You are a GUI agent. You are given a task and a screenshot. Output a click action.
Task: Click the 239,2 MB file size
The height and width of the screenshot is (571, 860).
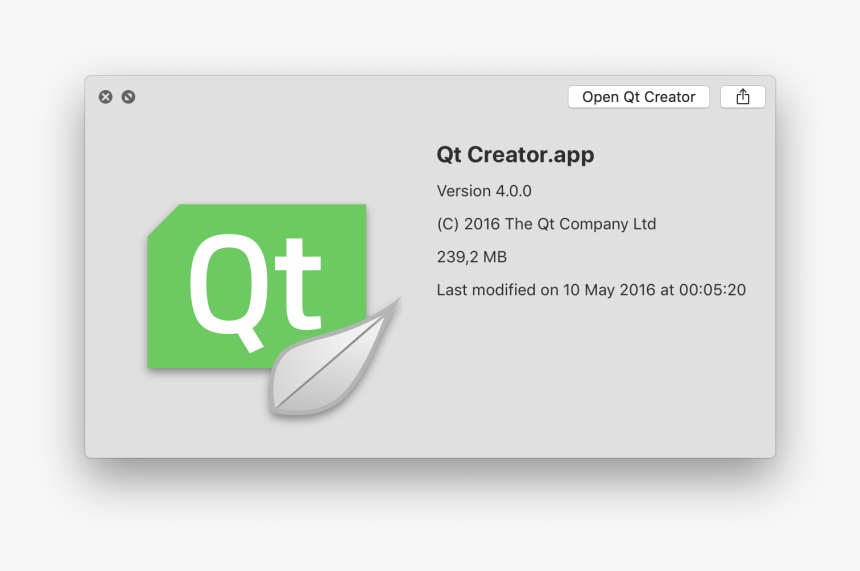point(472,257)
